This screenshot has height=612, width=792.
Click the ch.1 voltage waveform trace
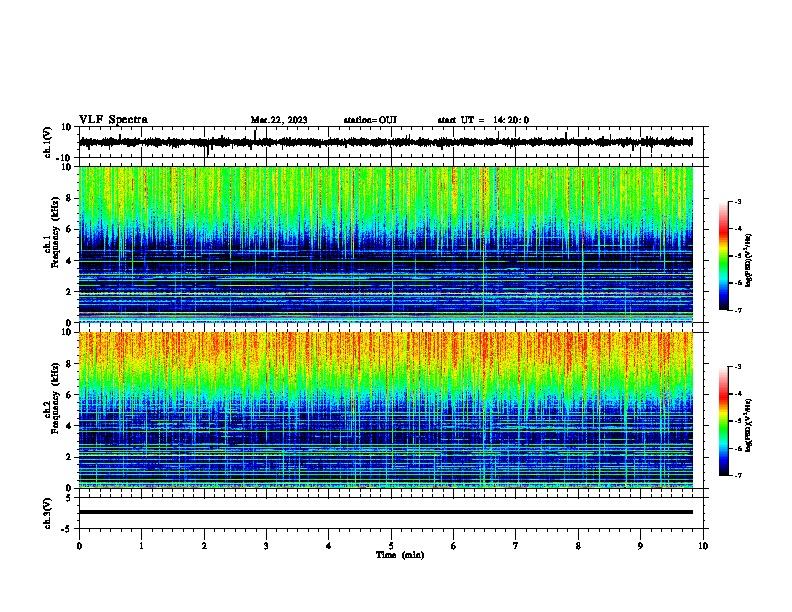386,142
